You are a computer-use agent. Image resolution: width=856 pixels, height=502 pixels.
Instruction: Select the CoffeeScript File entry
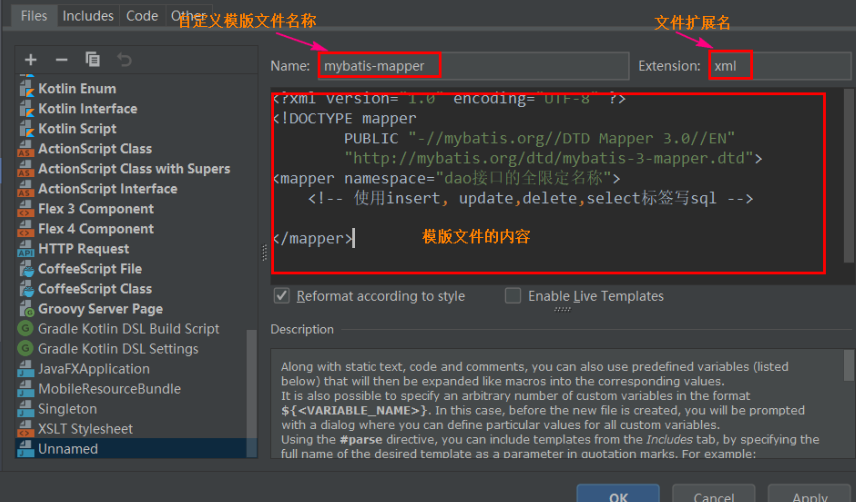[x=90, y=269]
